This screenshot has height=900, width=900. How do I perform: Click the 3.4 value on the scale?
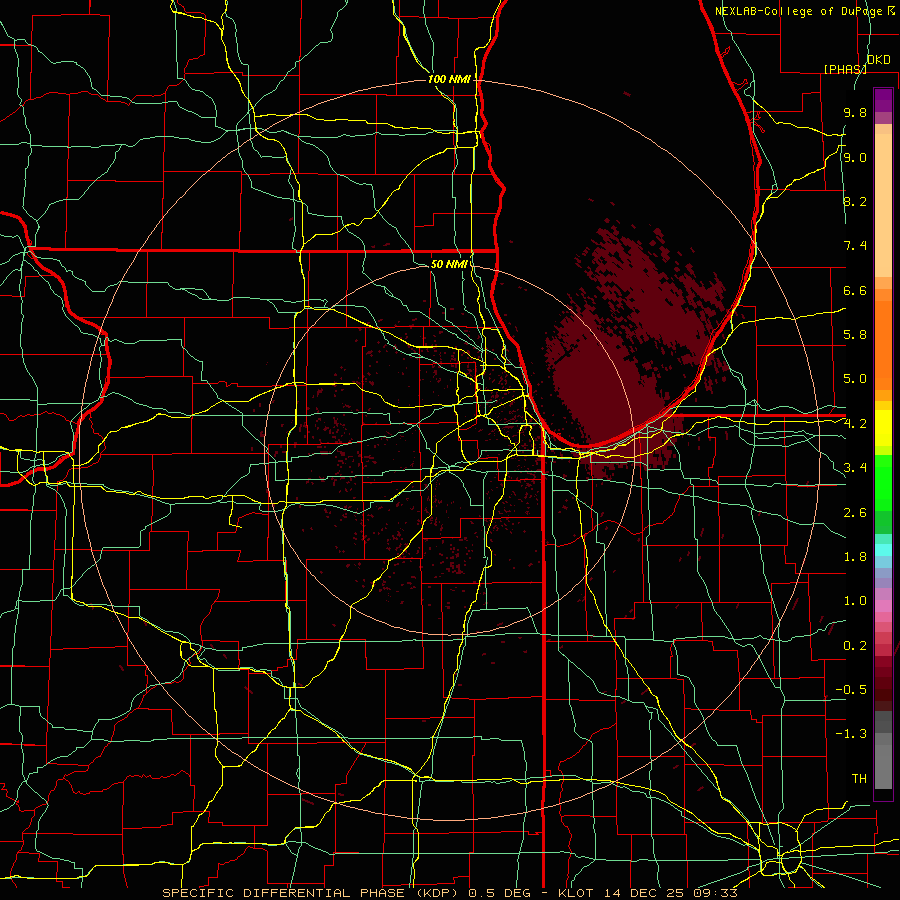[855, 468]
